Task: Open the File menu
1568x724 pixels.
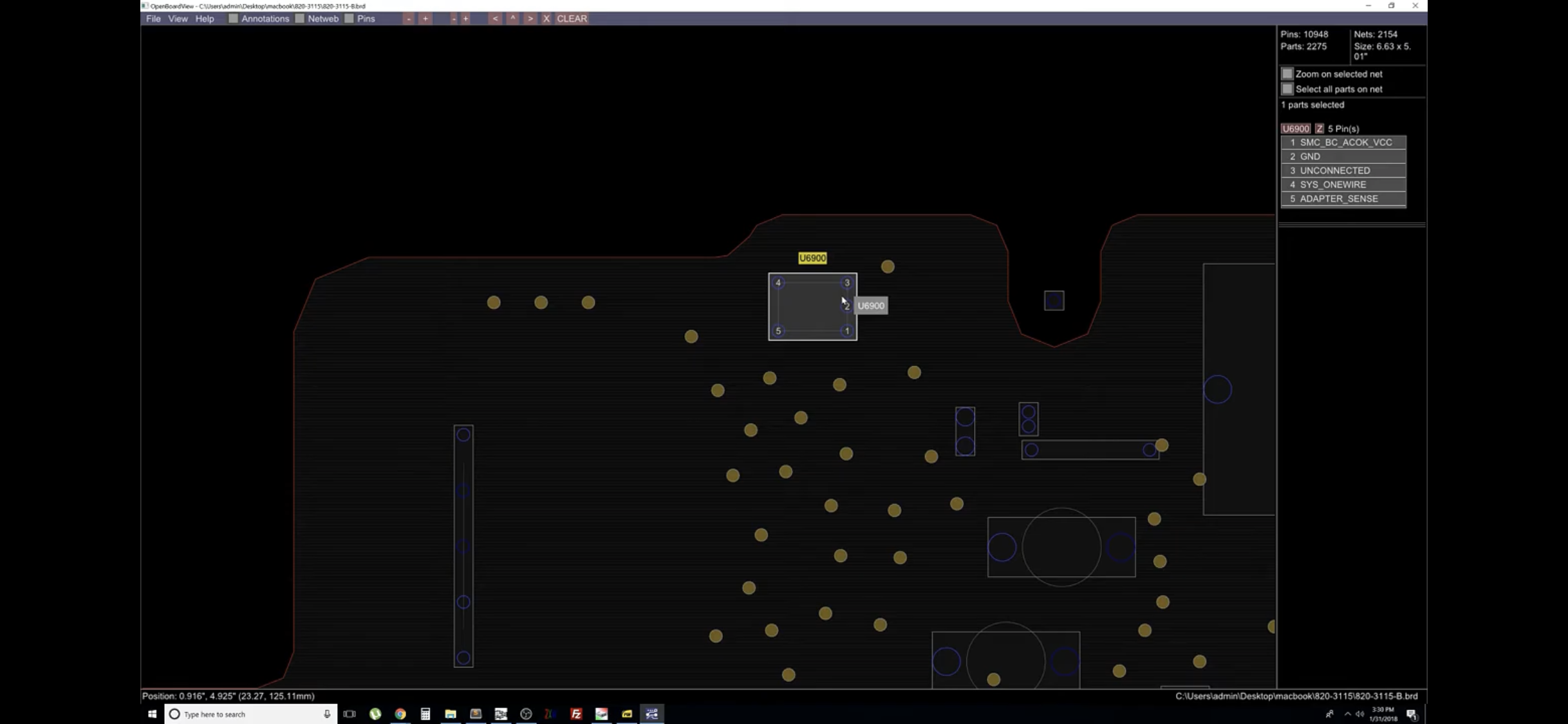Action: [153, 19]
